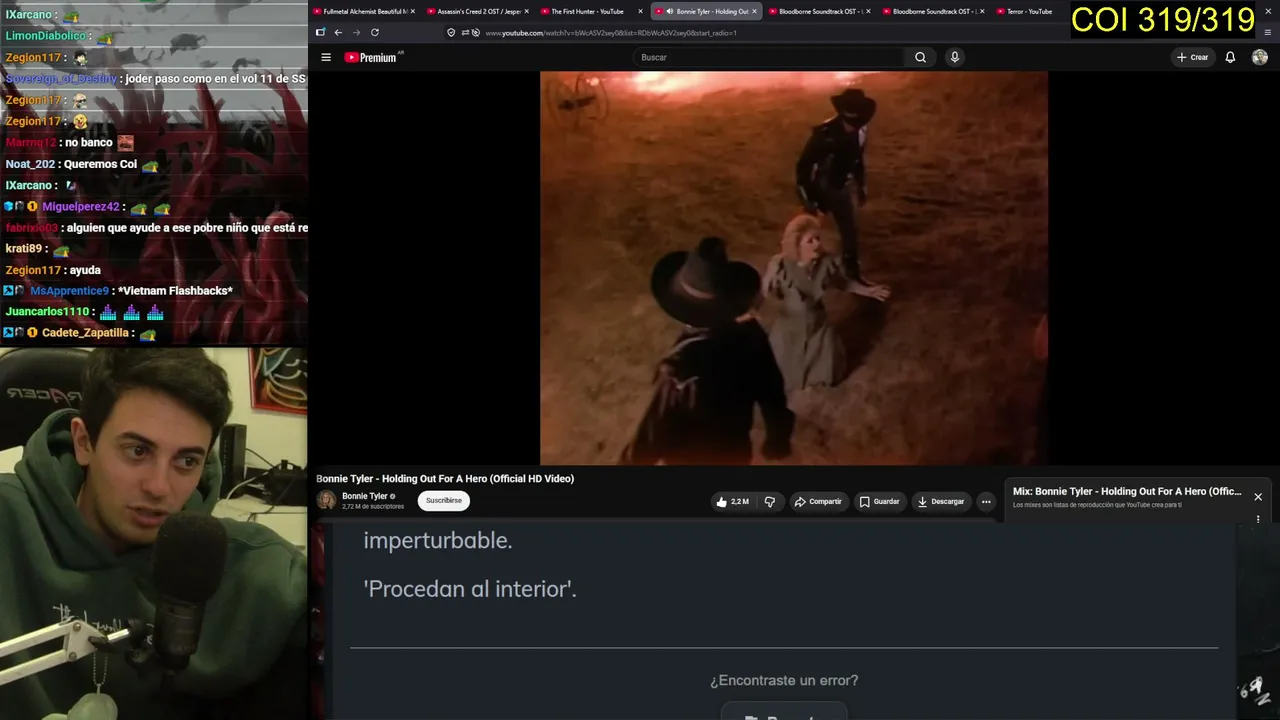1280x720 pixels.
Task: Close the Fullmetal Alchemist tab
Action: [x=412, y=11]
